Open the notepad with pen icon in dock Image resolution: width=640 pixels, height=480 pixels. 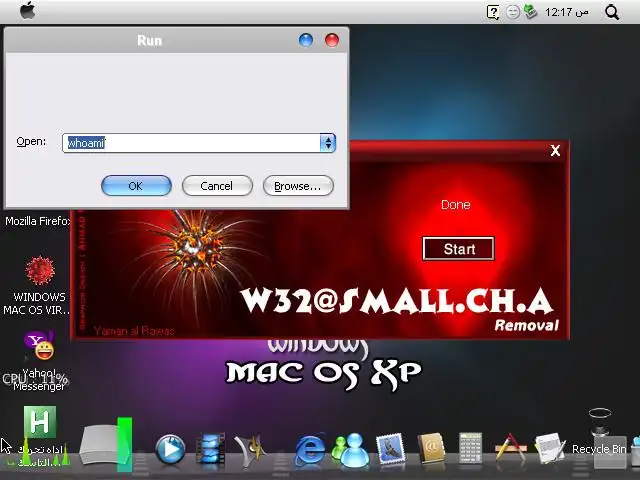550,448
